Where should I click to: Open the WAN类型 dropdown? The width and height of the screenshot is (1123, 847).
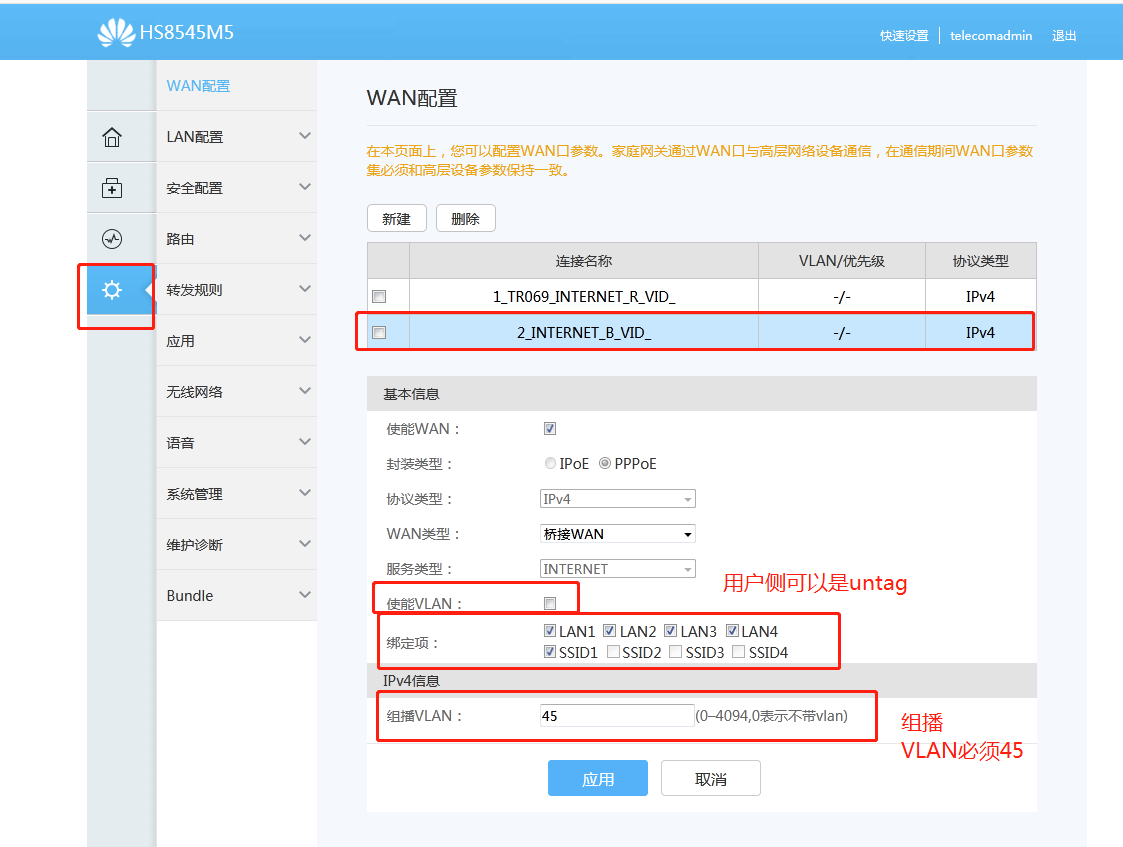point(617,534)
